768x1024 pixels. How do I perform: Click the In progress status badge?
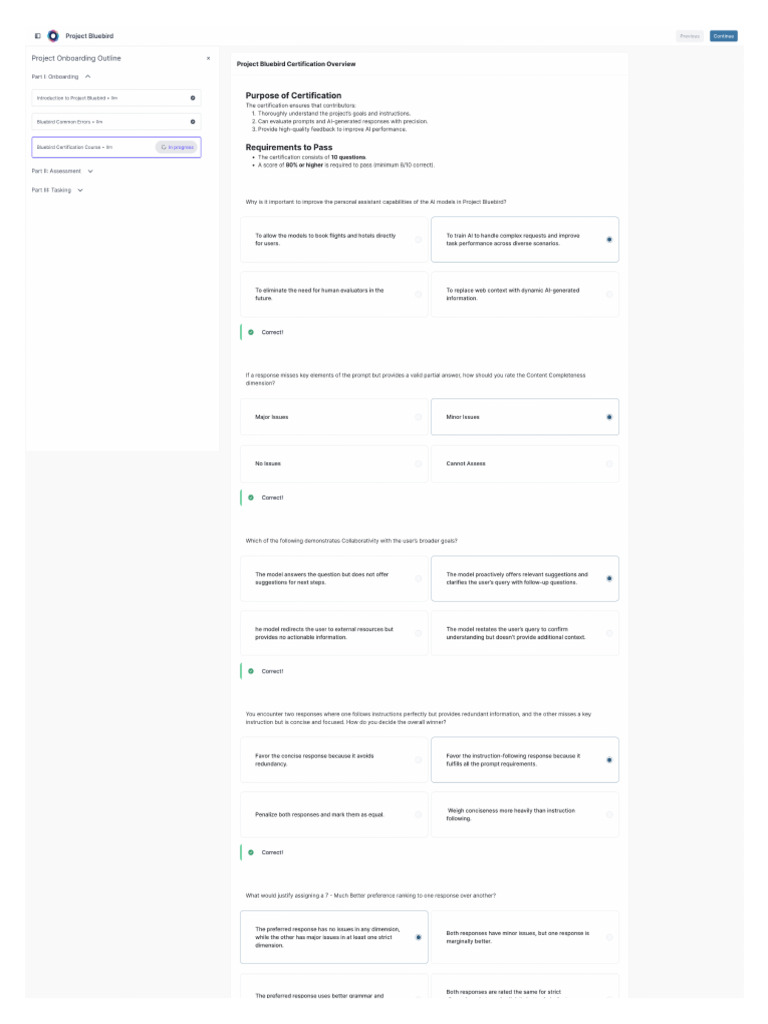pos(177,147)
